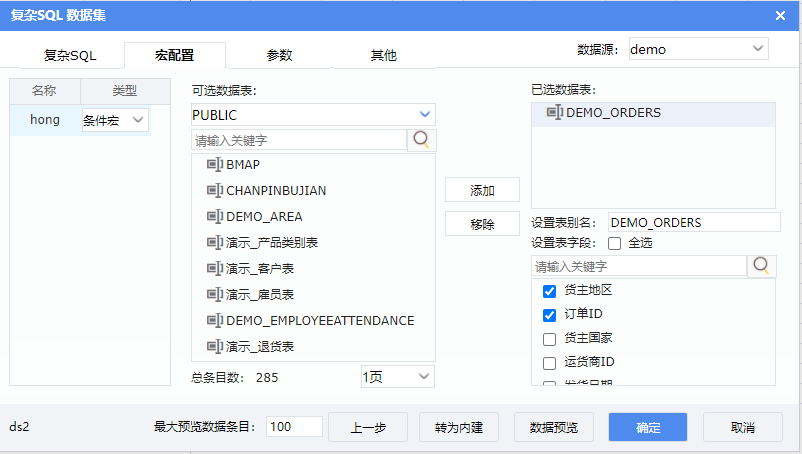Uncheck the 订单ID field checkbox

(x=549, y=315)
